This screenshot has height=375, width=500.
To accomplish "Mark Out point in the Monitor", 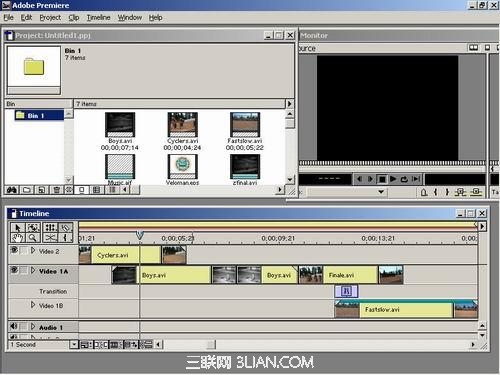I will point(447,192).
